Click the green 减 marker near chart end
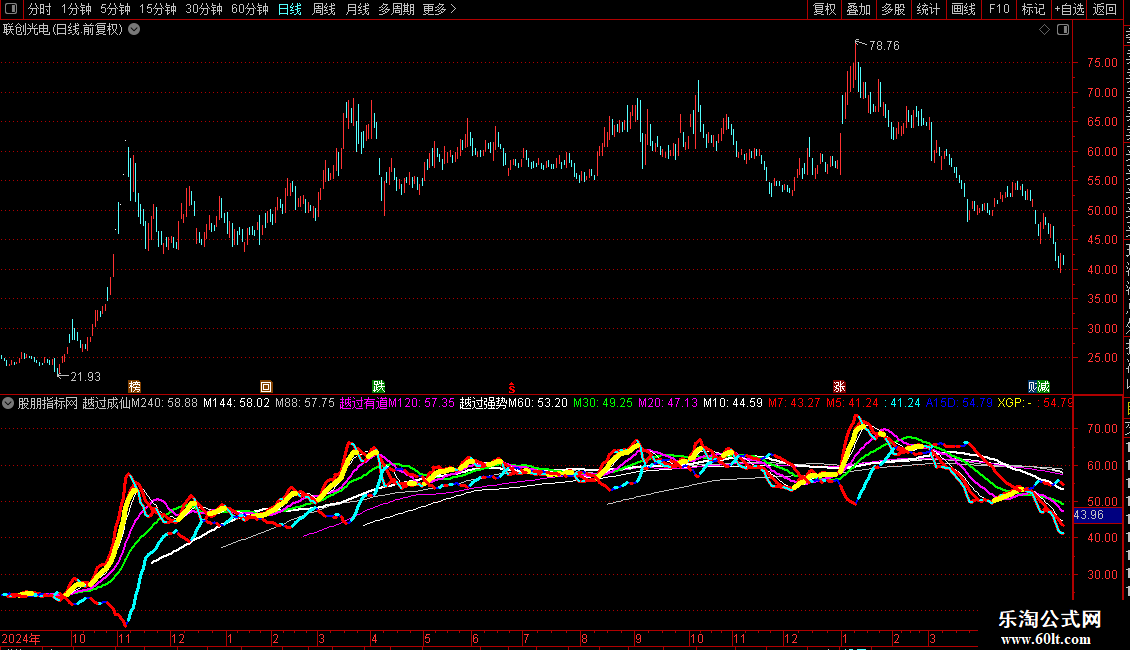 (x=1044, y=386)
